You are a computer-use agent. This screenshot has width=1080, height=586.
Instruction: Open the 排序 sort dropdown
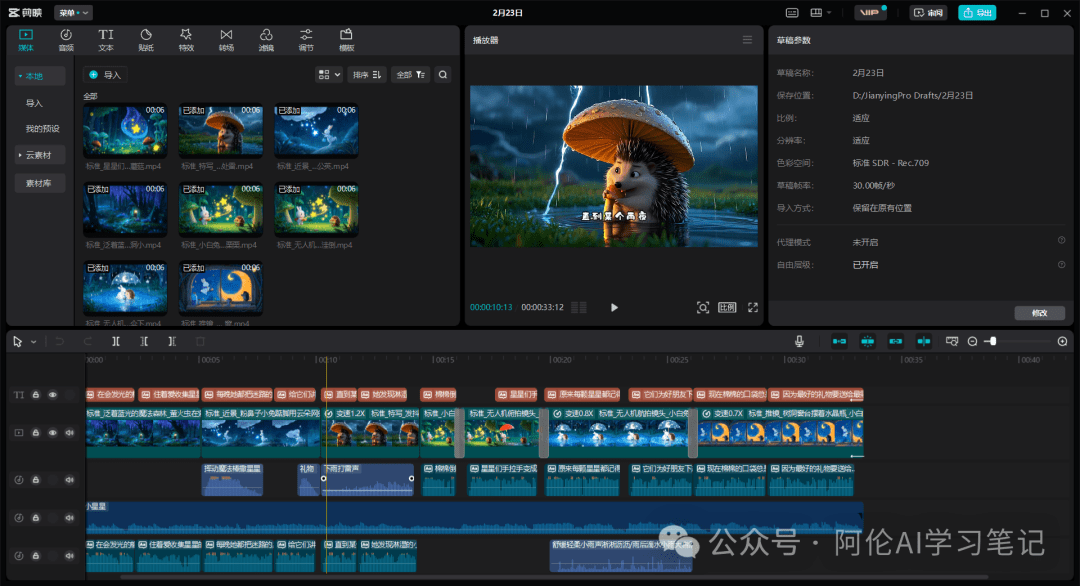pos(367,74)
